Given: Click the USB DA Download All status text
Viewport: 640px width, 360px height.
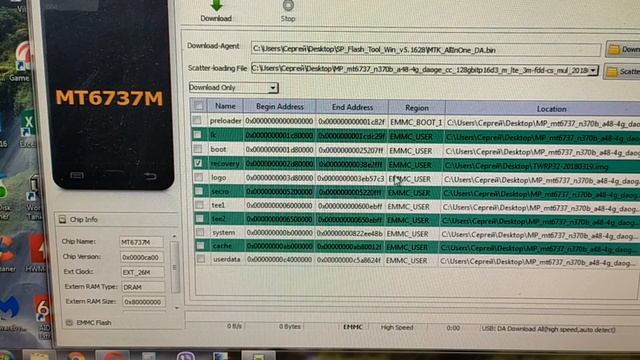Looking at the screenshot, I should tap(548, 329).
